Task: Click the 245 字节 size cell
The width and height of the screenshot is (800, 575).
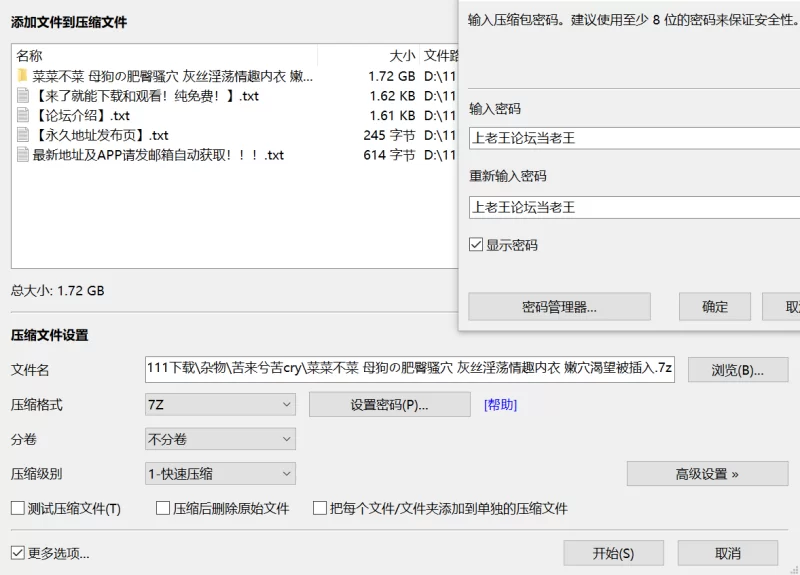Action: (x=389, y=135)
